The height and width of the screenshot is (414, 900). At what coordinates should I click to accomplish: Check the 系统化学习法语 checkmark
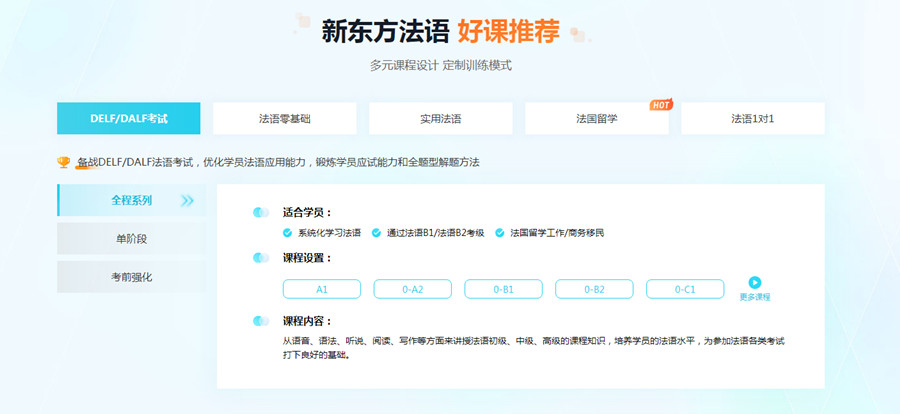[288, 233]
